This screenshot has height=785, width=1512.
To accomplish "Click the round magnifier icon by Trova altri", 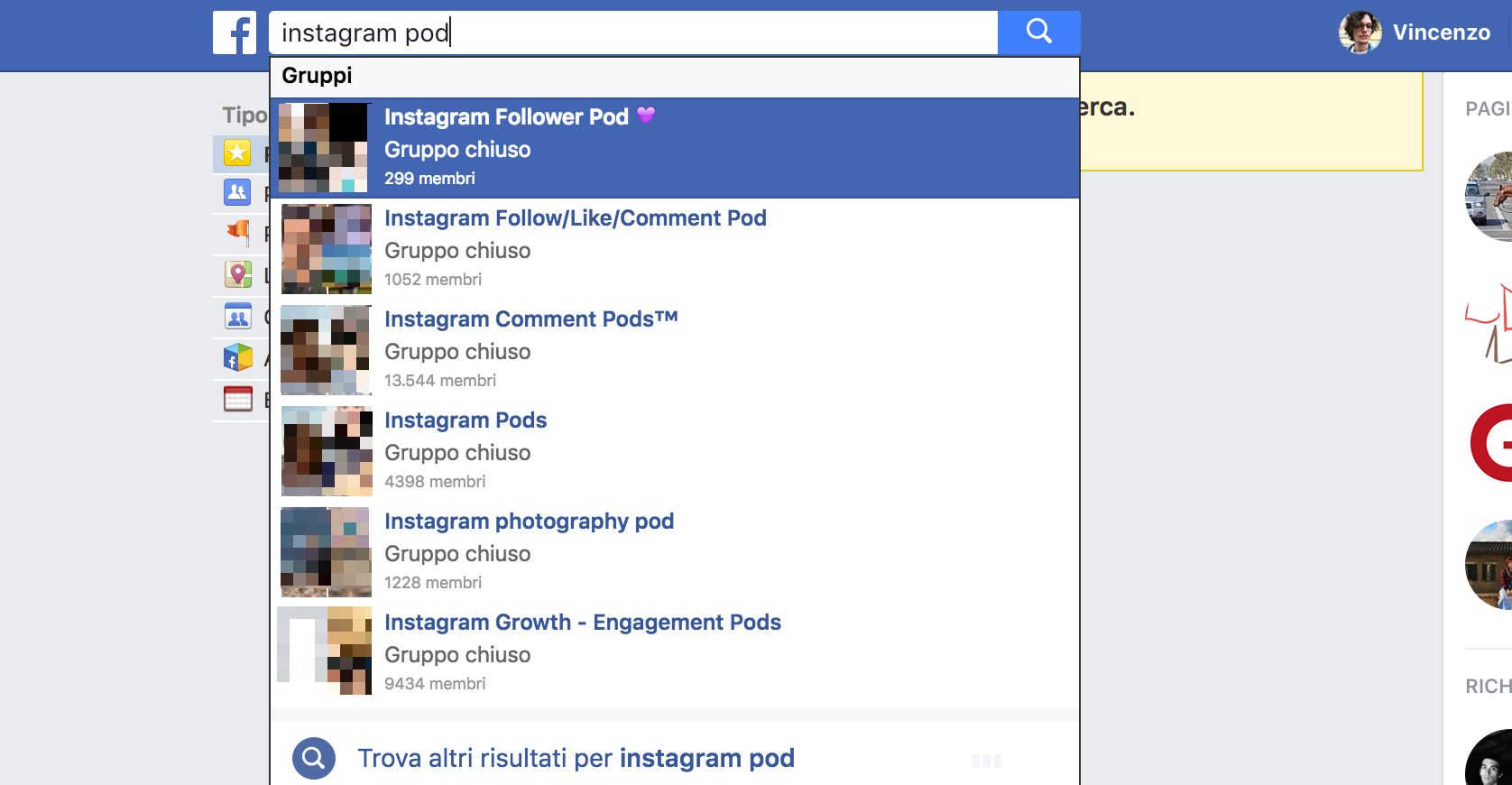I will click(314, 759).
